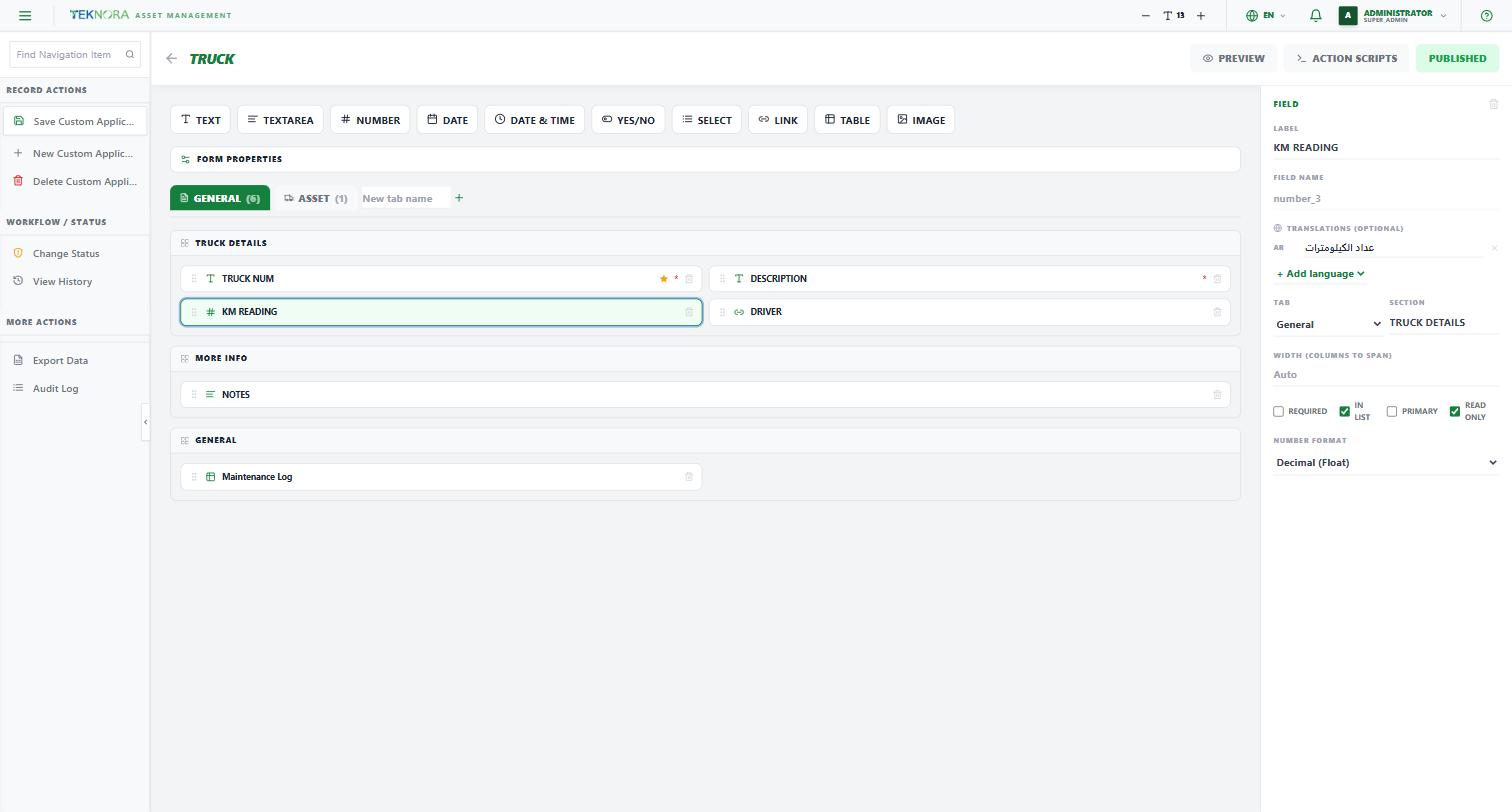
Task: Click New Custom Application in sidebar
Action: (75, 153)
